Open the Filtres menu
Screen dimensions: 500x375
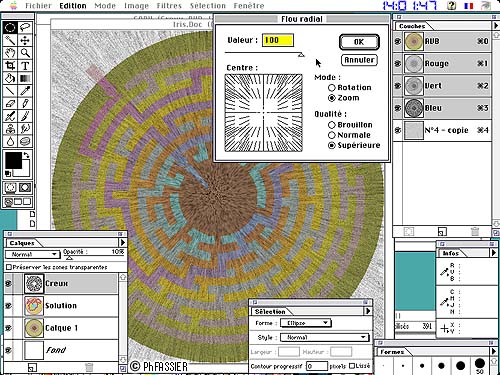pos(169,6)
